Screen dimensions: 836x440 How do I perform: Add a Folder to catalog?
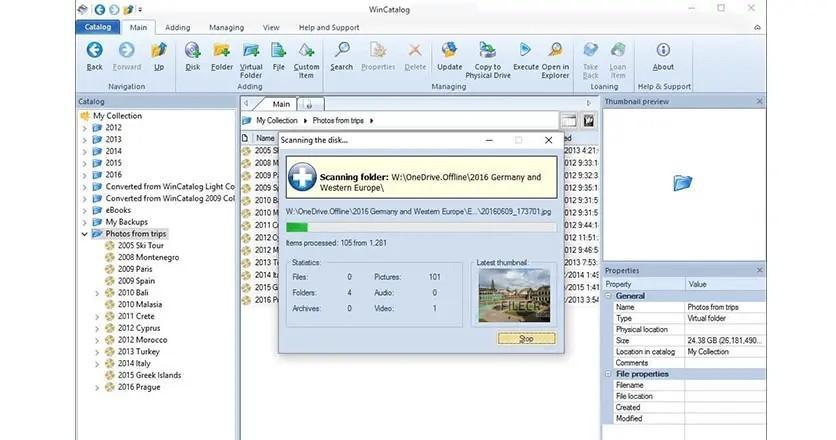click(x=222, y=56)
